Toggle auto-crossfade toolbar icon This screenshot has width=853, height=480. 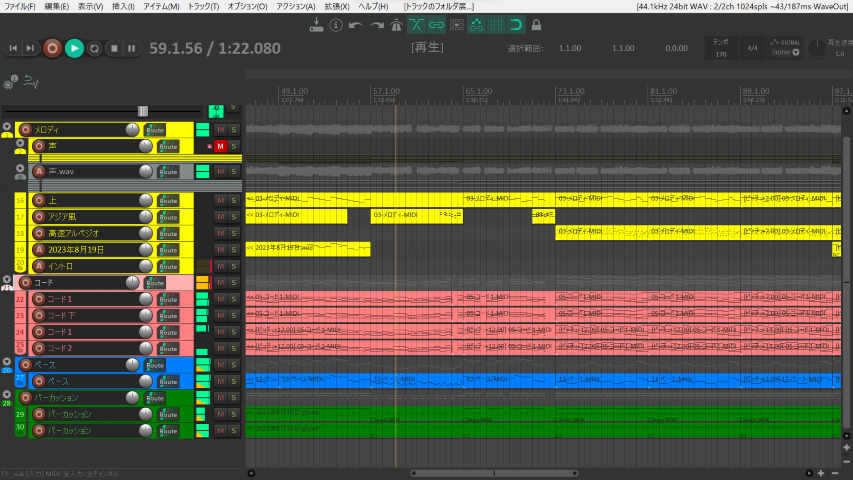[416, 25]
